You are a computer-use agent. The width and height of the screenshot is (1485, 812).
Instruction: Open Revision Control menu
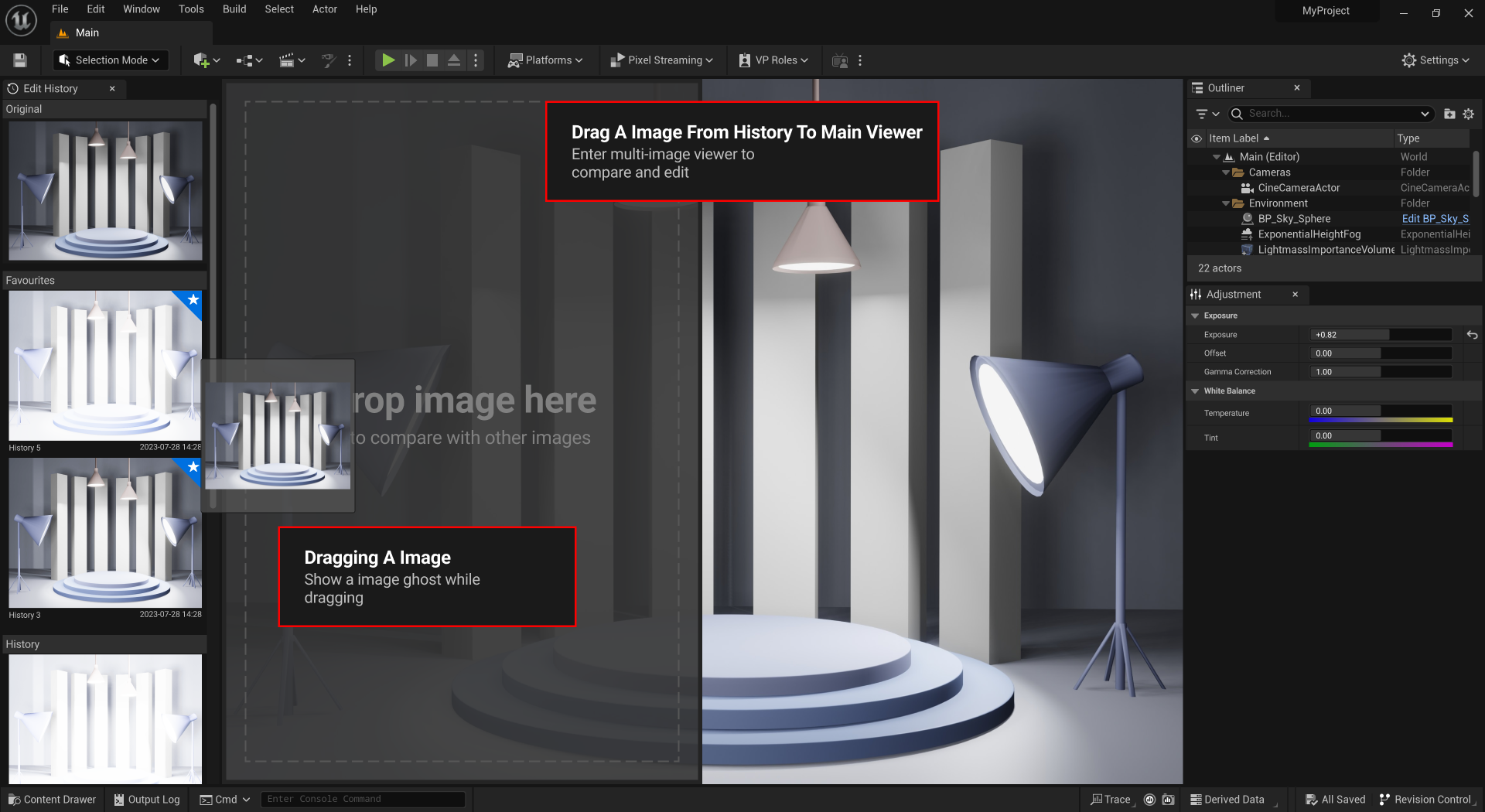[x=1425, y=800]
